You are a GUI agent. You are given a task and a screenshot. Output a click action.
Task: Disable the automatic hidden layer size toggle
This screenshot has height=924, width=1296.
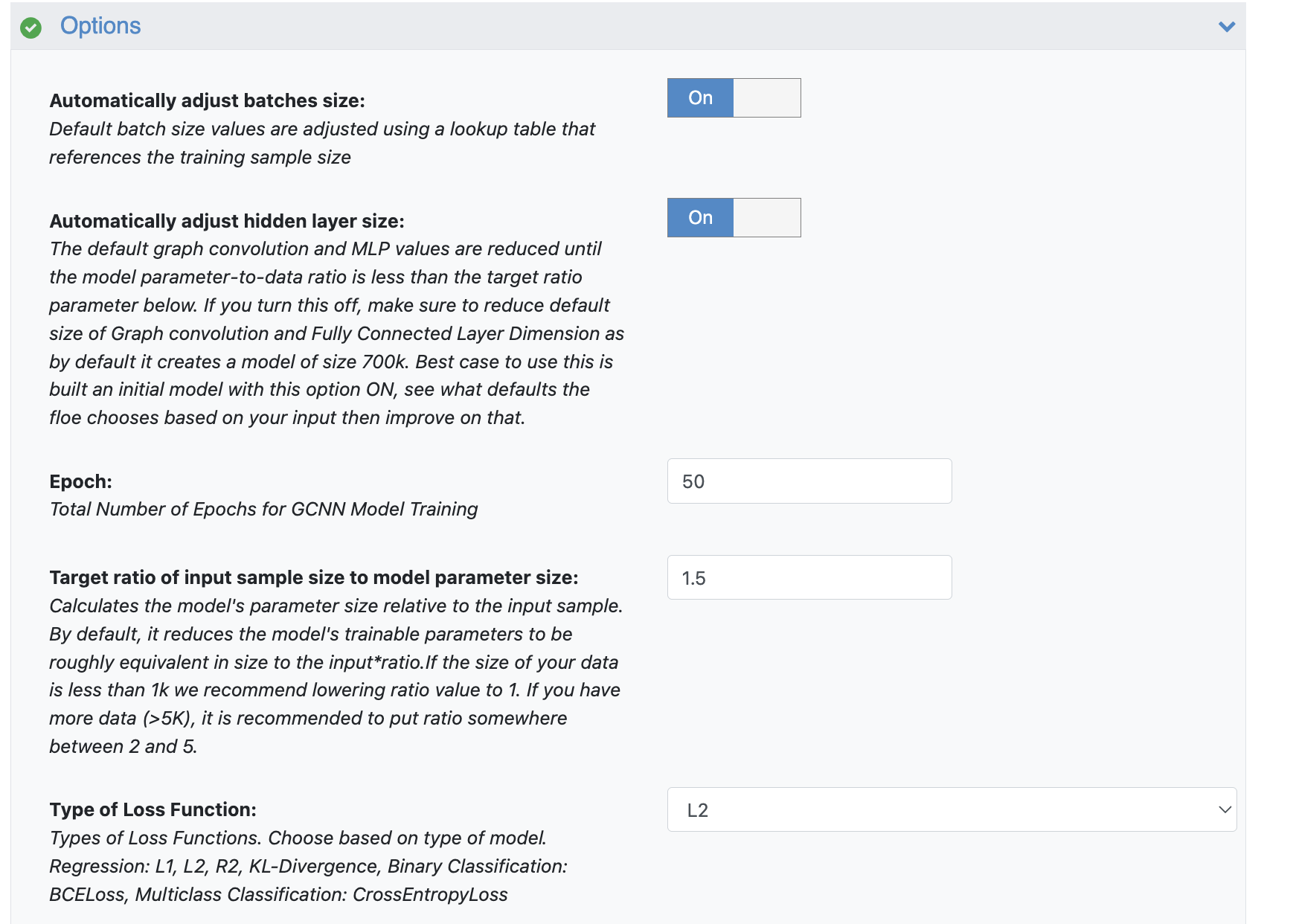pyautogui.click(x=700, y=217)
